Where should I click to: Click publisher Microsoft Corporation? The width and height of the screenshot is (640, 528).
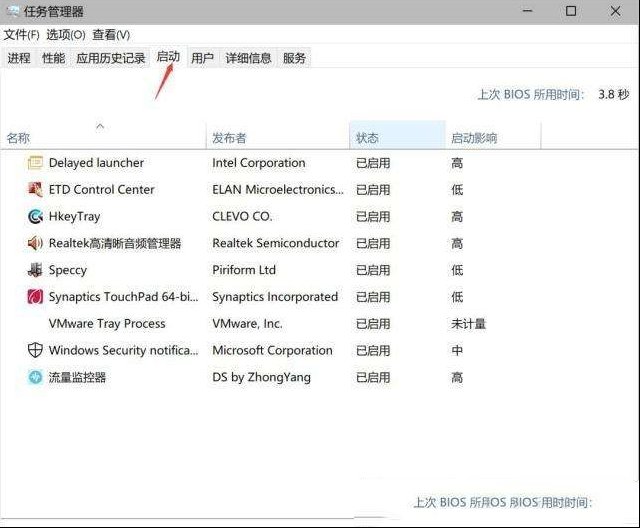point(272,350)
